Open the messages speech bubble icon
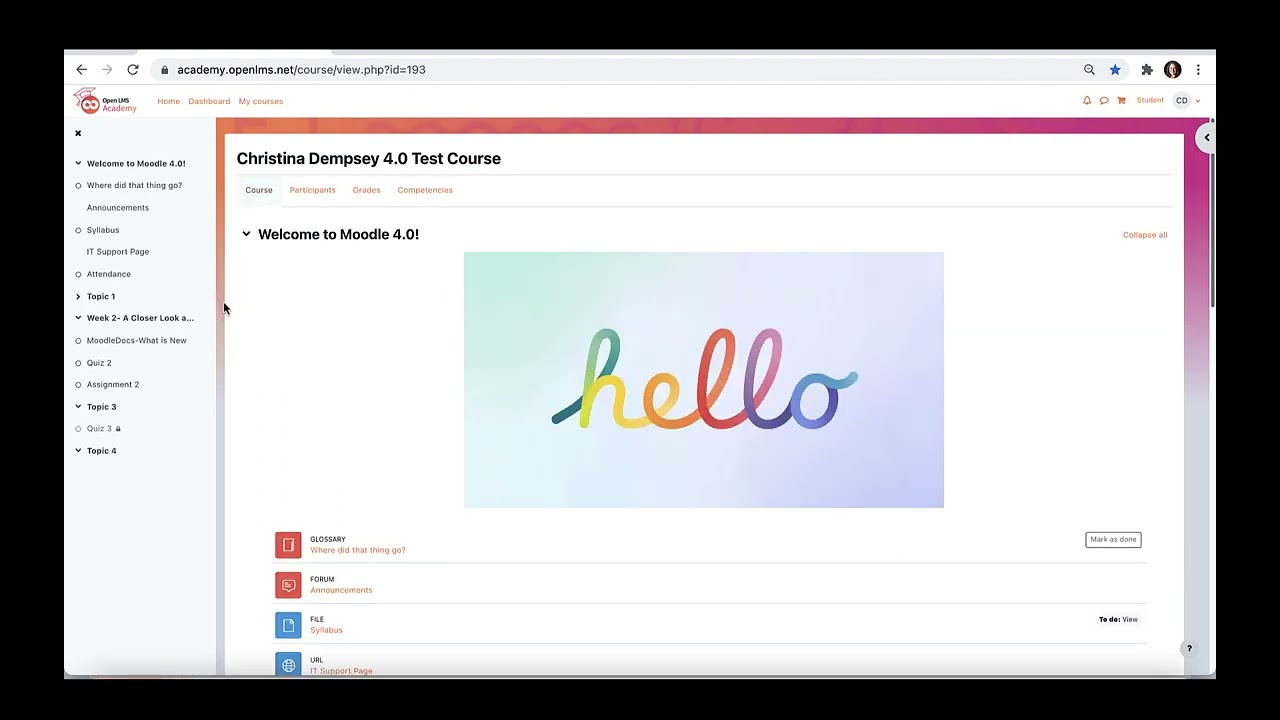Viewport: 1280px width, 720px height. [x=1104, y=100]
